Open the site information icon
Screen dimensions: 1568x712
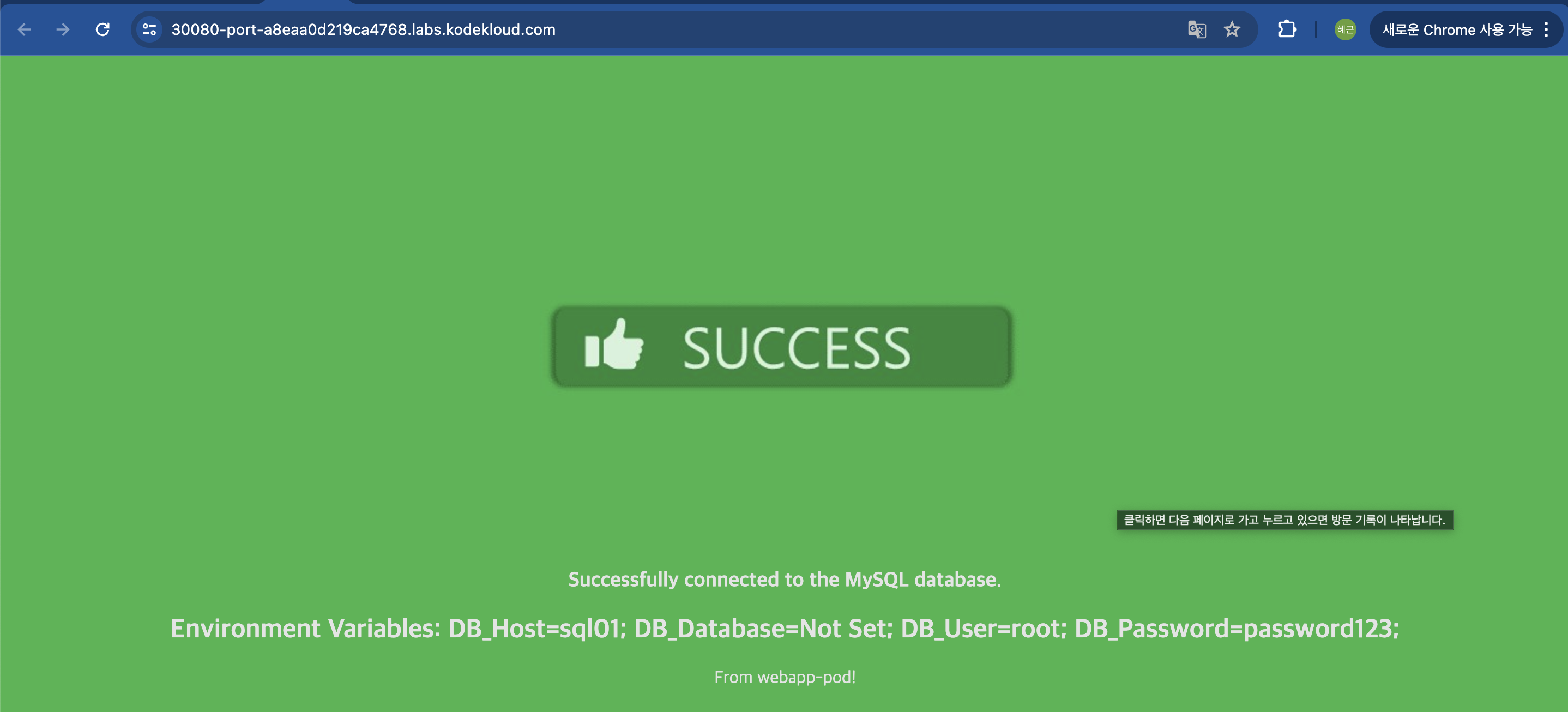coord(149,29)
